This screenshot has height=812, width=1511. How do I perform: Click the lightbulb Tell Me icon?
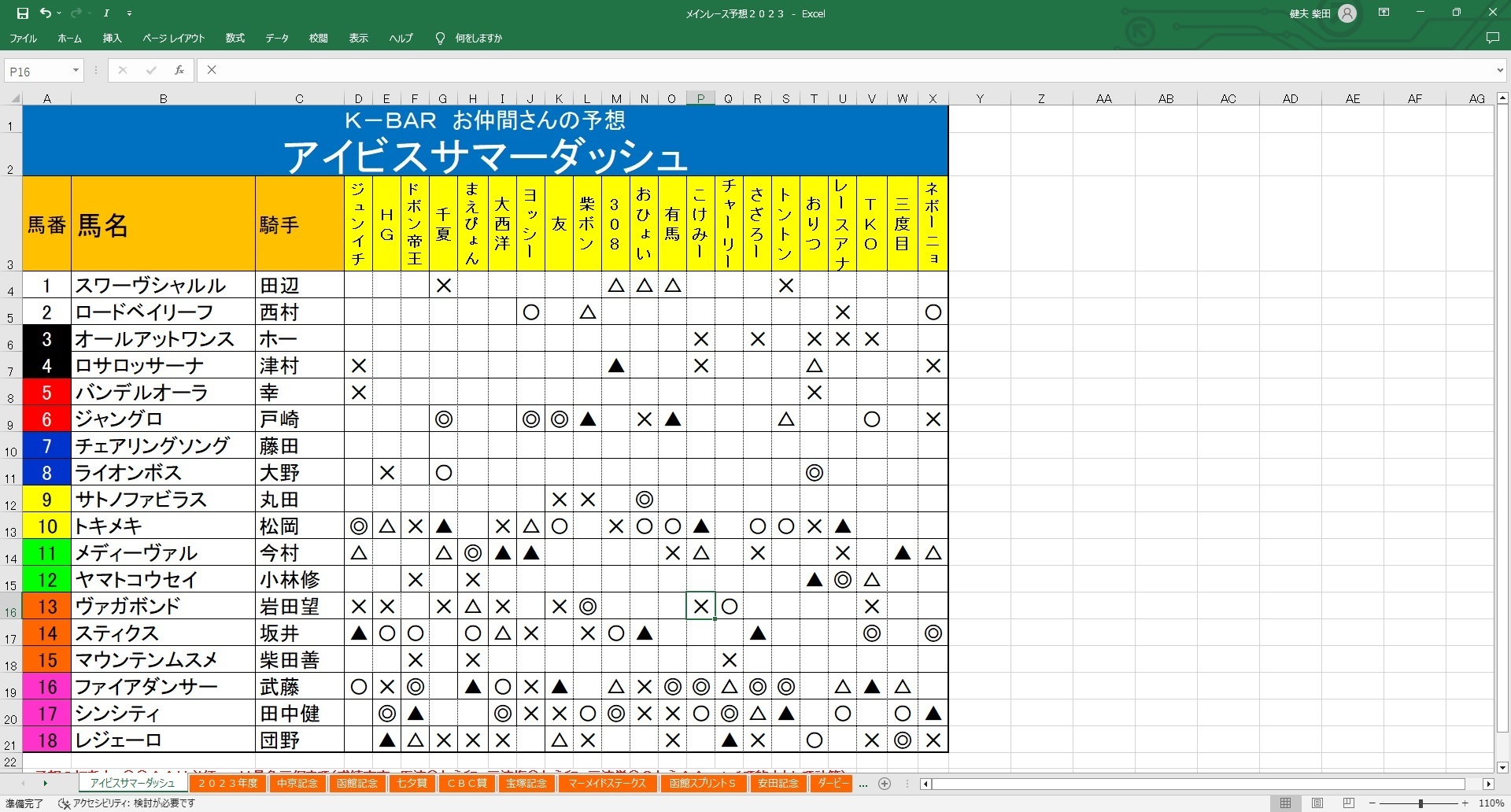pyautogui.click(x=440, y=38)
